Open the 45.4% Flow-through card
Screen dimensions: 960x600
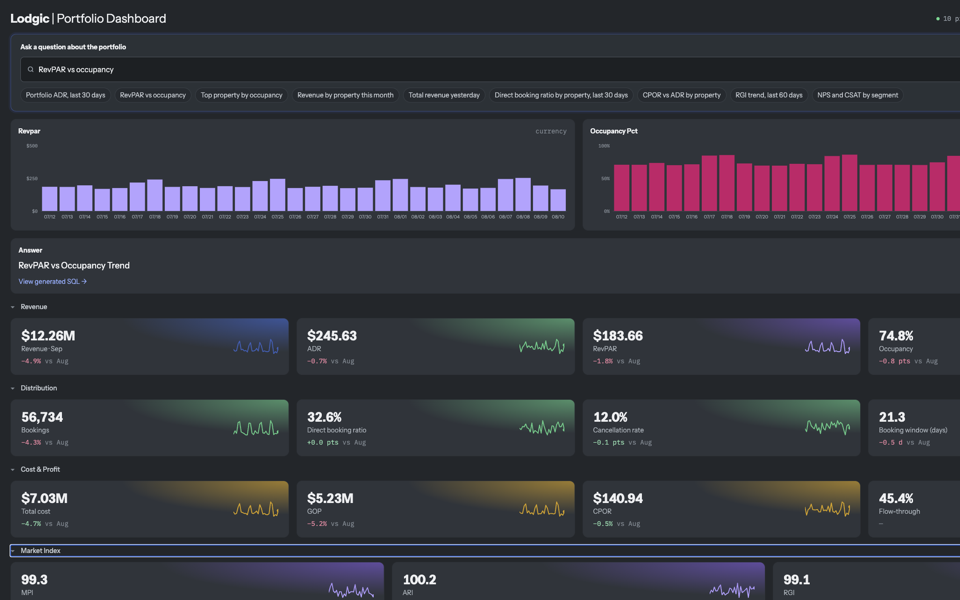[x=914, y=509]
